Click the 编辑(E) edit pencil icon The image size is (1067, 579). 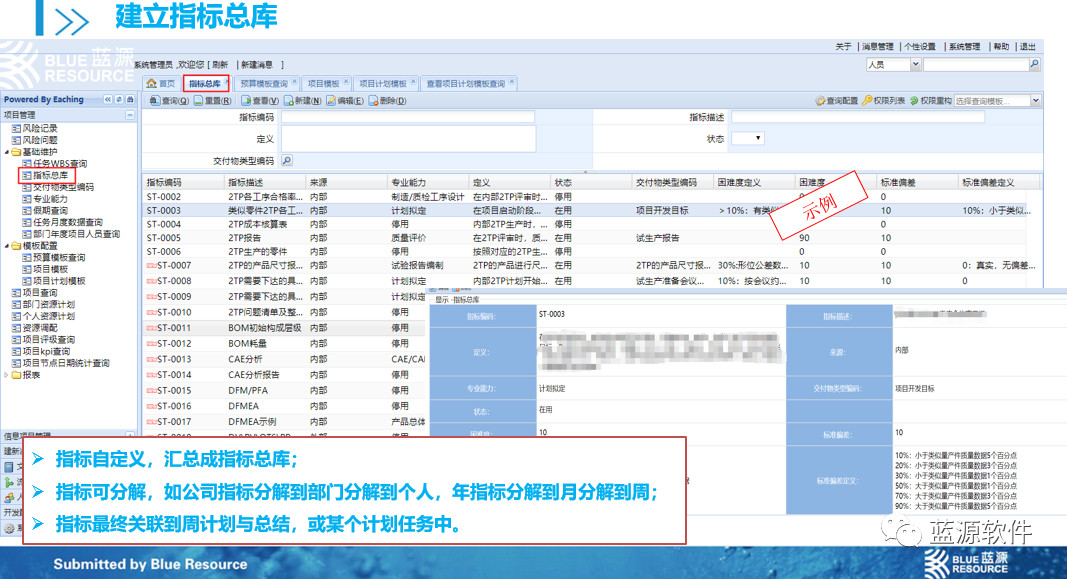tap(331, 101)
